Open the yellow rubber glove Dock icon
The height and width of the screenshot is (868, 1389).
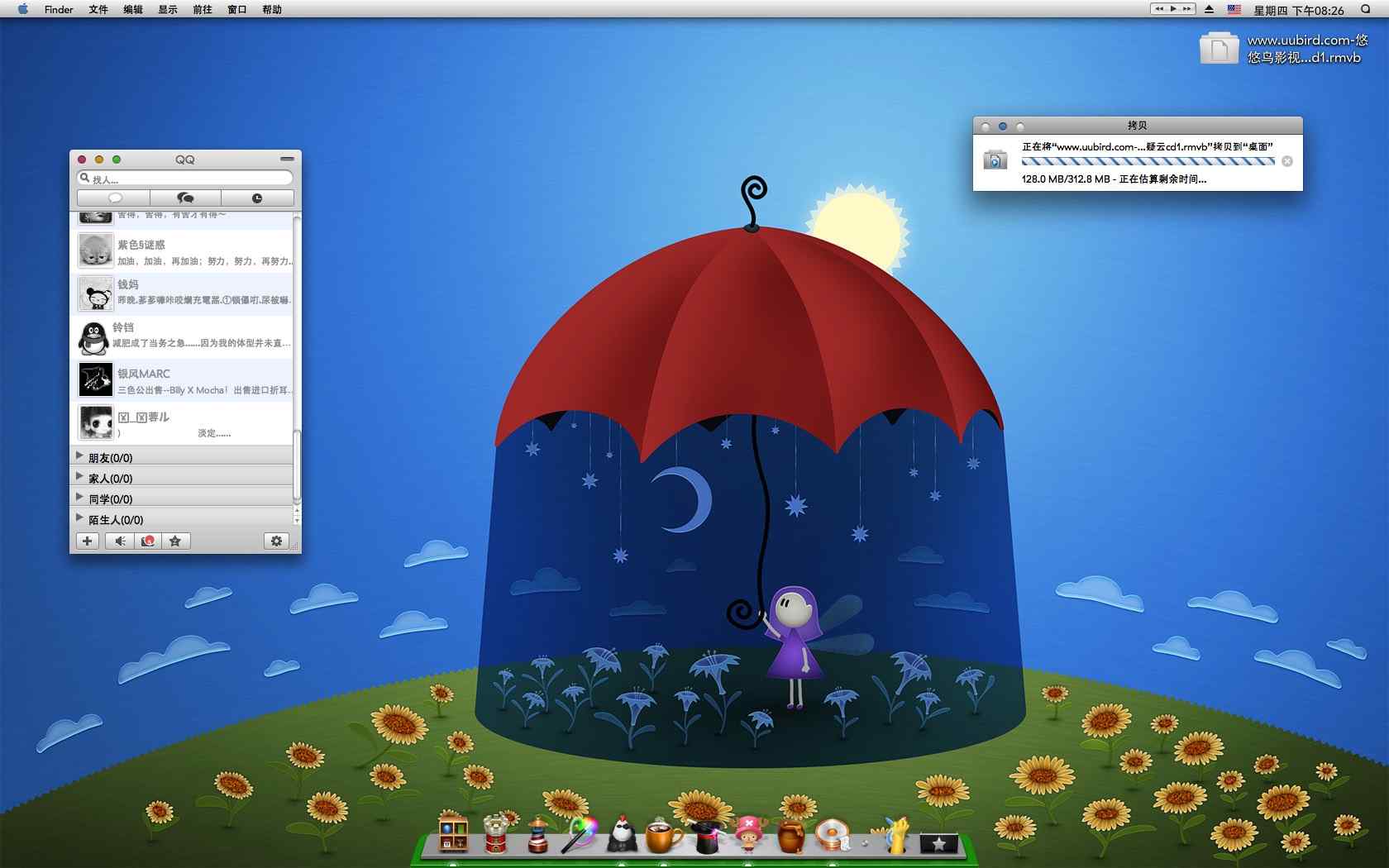[897, 835]
